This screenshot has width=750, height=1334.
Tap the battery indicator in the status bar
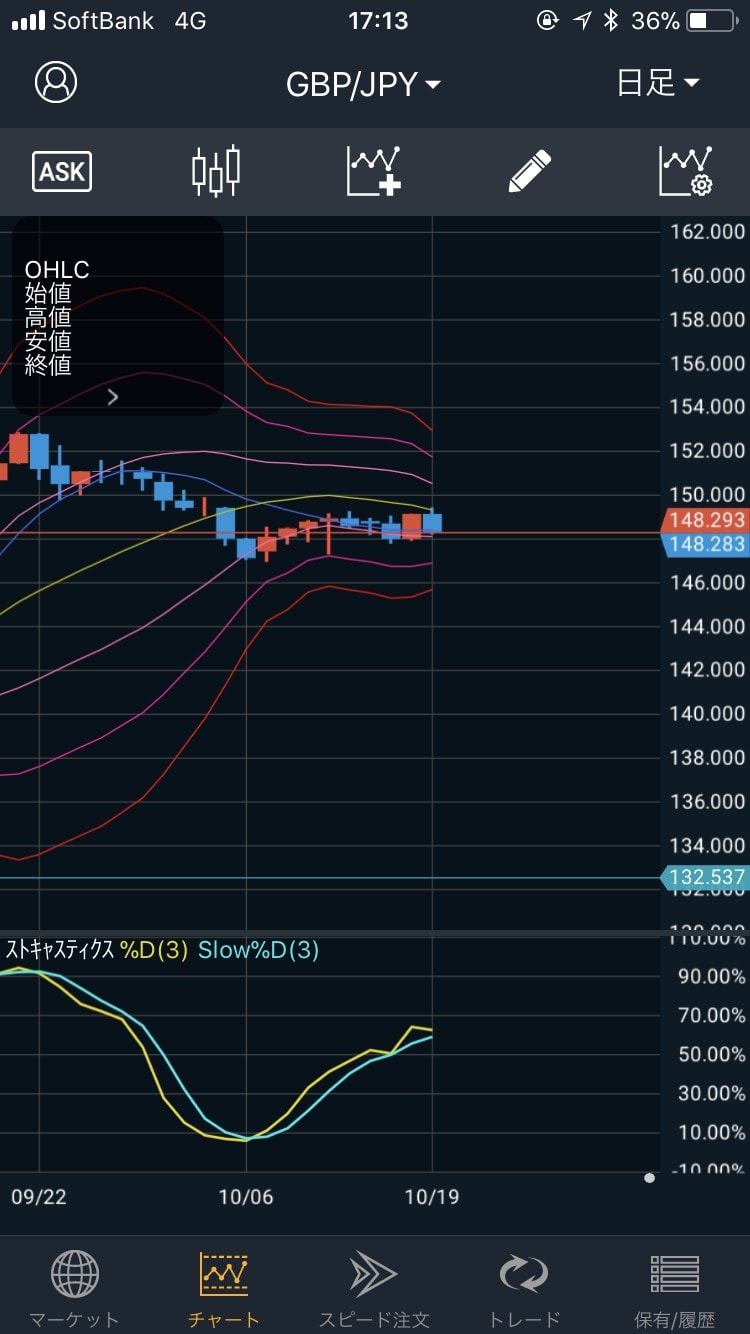coord(711,20)
